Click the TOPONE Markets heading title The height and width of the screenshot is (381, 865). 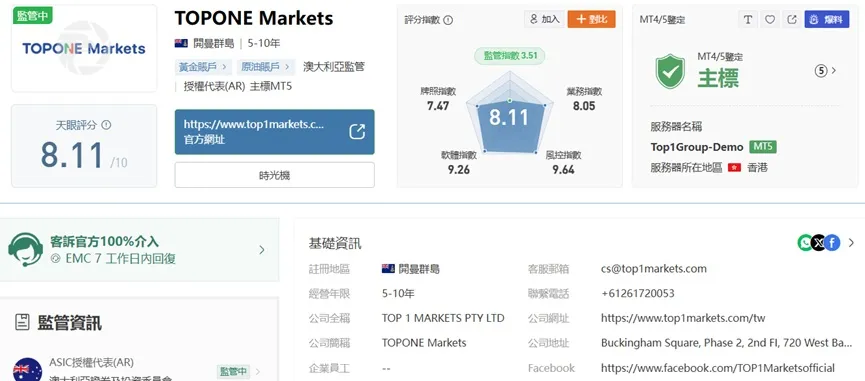(x=254, y=18)
